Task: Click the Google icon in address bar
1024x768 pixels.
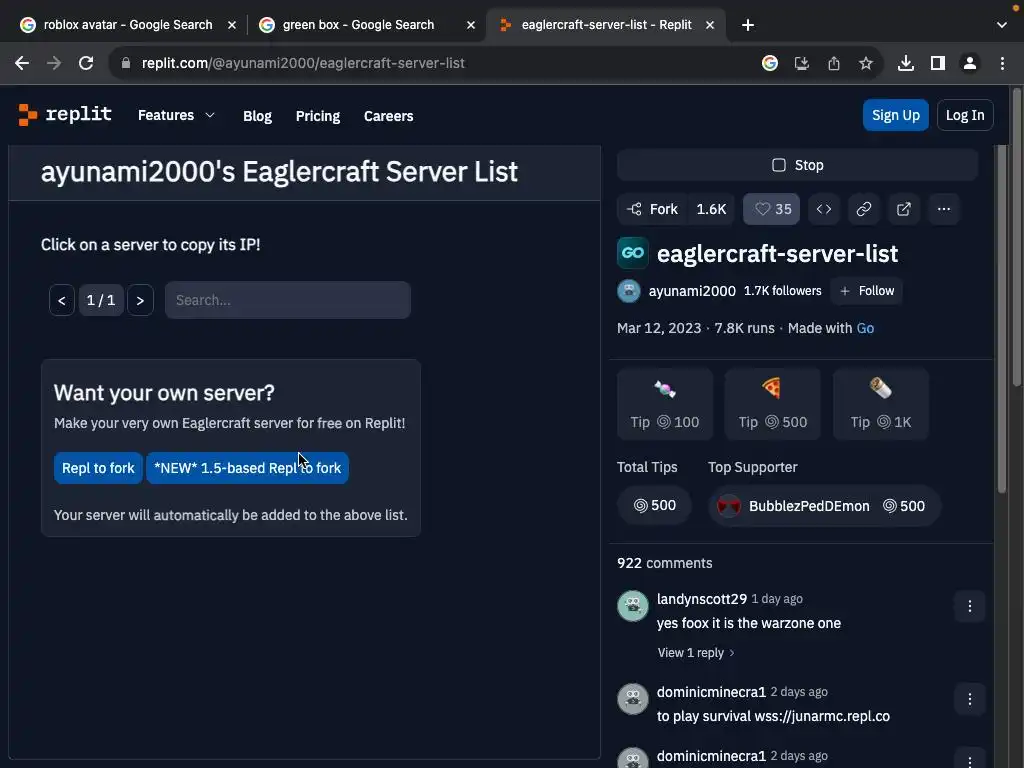Action: 770,63
